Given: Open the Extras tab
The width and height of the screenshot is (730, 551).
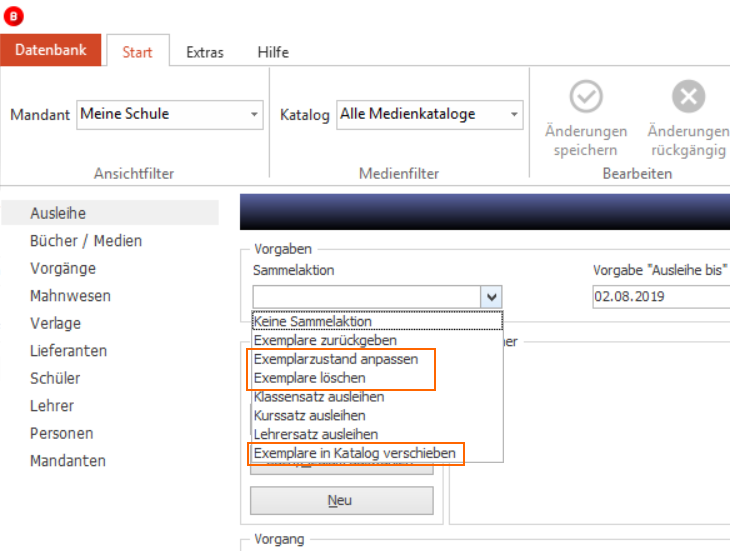Looking at the screenshot, I should click(x=205, y=52).
